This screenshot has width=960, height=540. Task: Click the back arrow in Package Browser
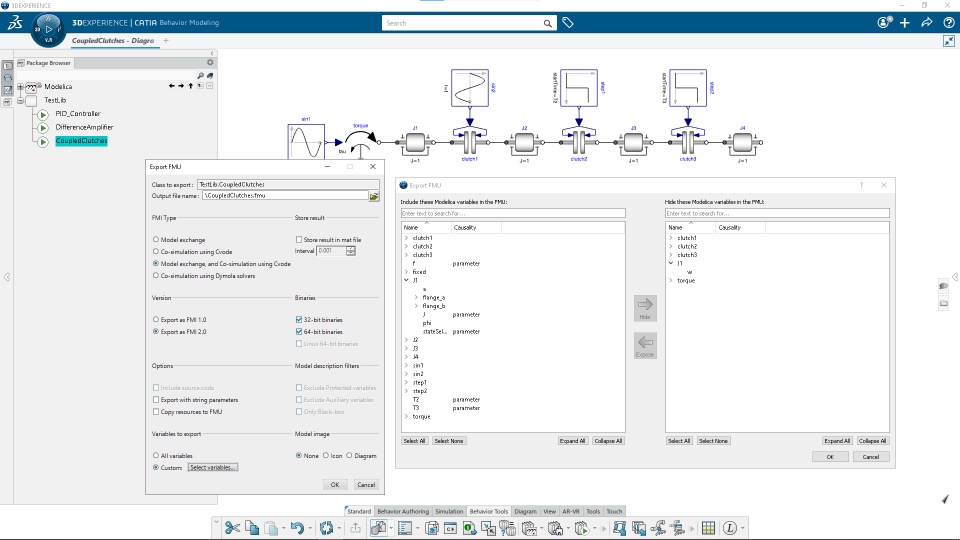tap(171, 86)
